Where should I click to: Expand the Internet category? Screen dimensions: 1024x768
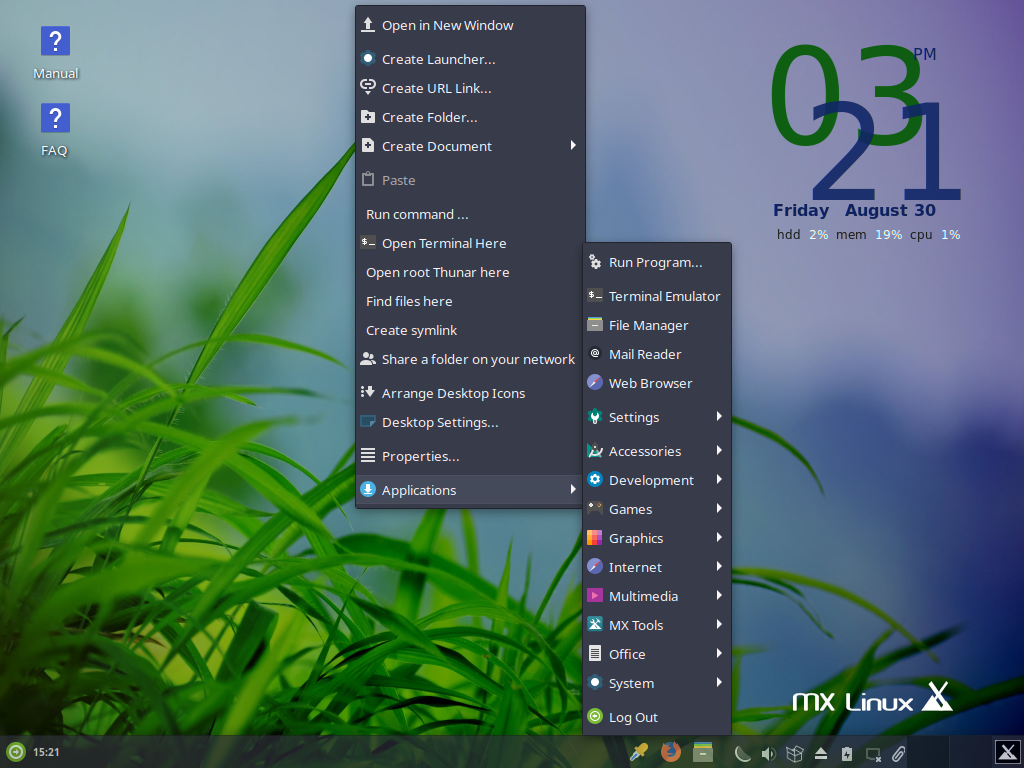coord(657,568)
